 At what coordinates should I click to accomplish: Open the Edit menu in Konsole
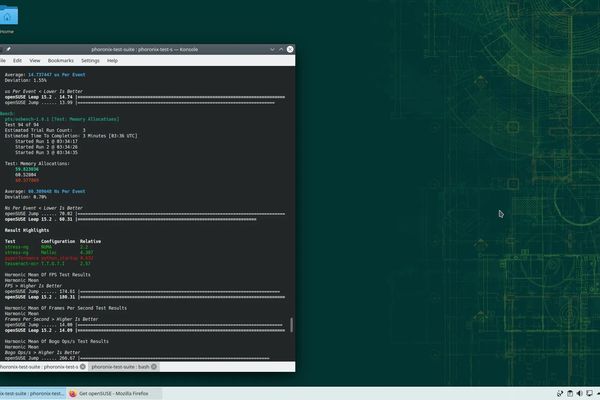coord(17,60)
